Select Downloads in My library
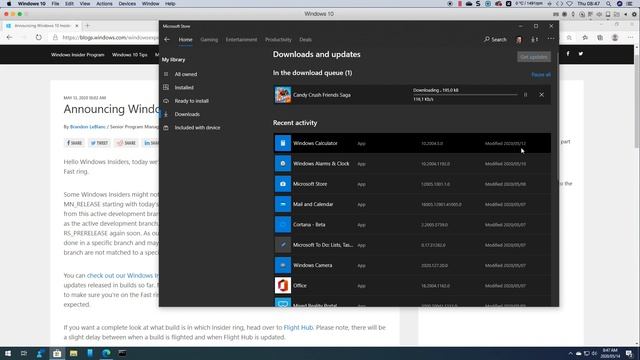This screenshot has height=360, width=640. tap(187, 114)
